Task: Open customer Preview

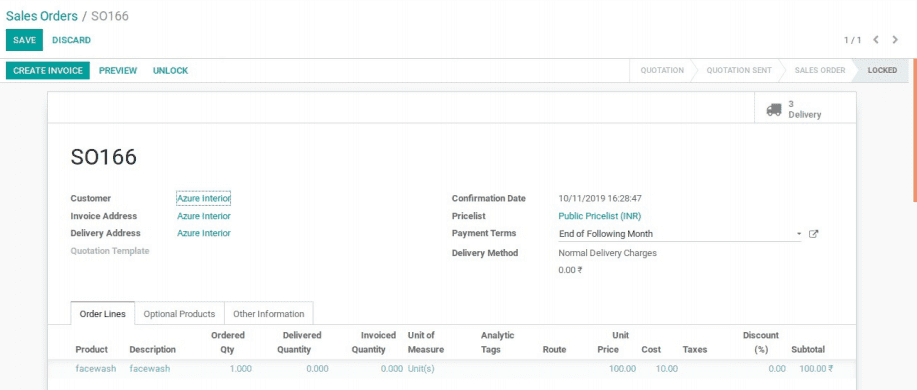Action: coord(118,71)
